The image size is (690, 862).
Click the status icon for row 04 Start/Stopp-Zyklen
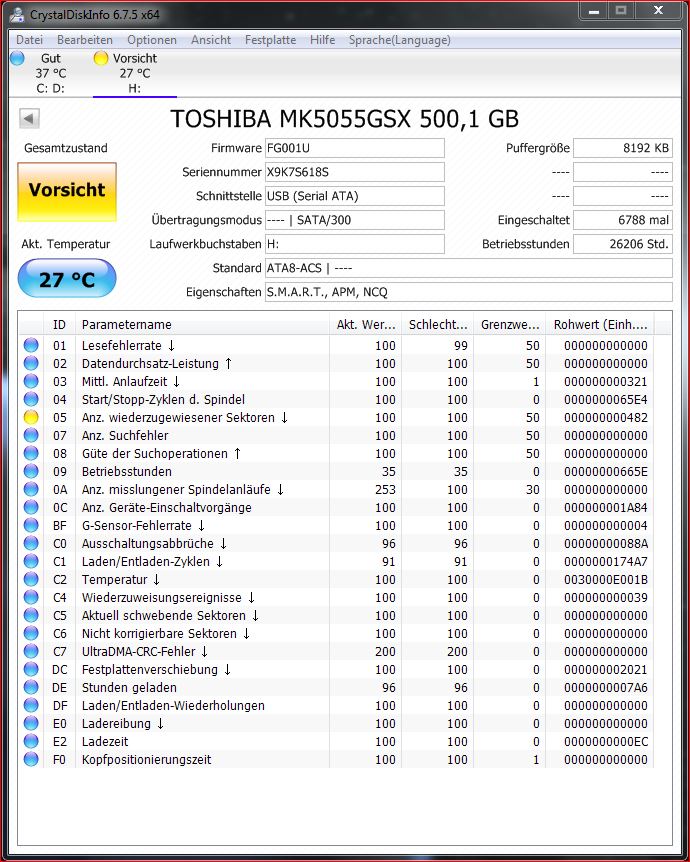[x=31, y=399]
